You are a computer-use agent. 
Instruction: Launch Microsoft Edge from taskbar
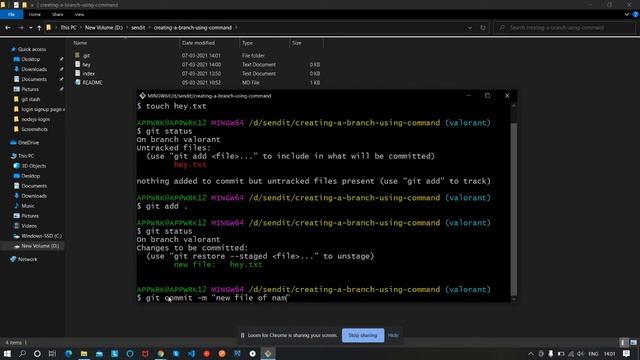69,353
